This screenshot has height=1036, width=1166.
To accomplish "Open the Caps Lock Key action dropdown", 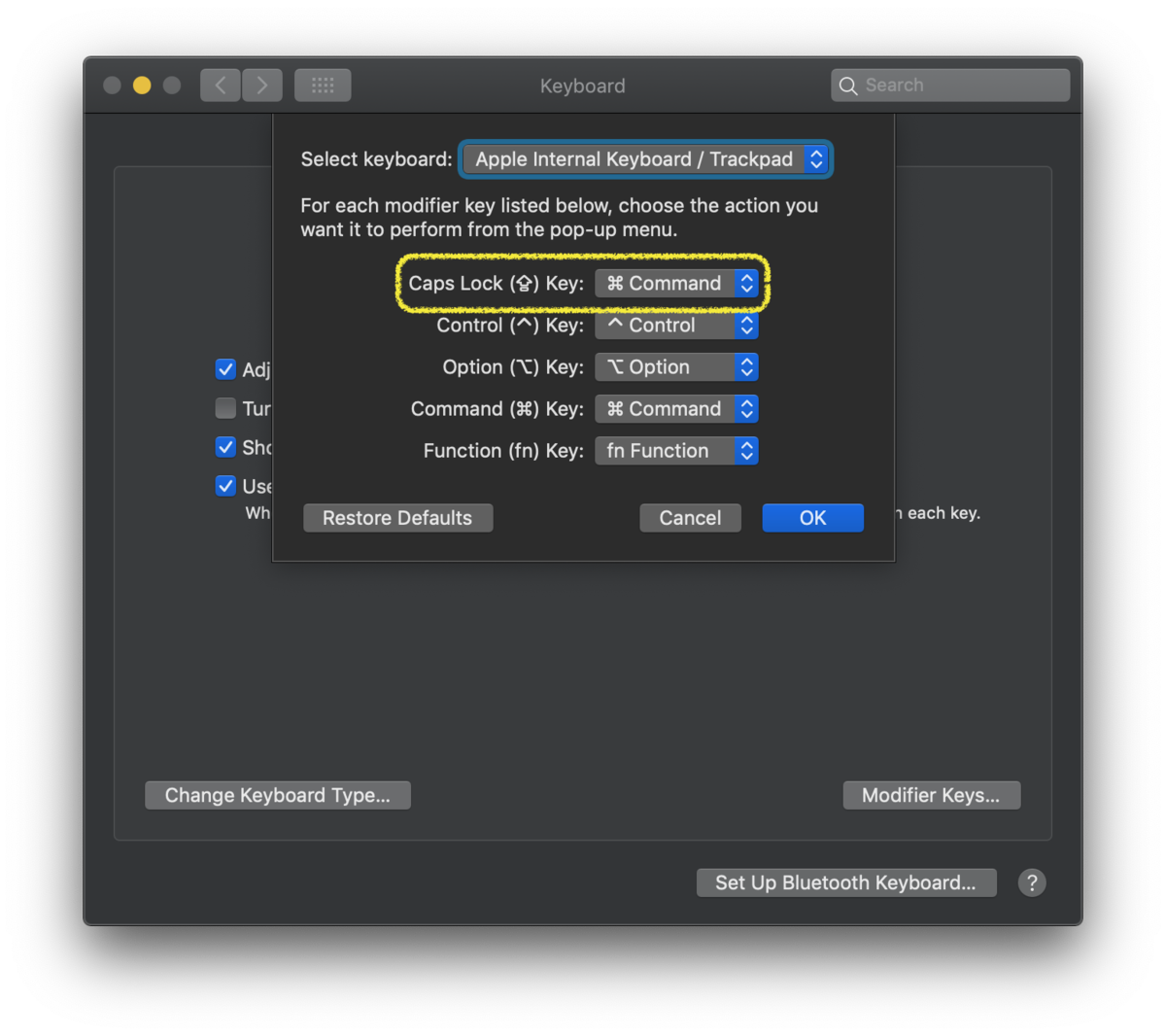I will pyautogui.click(x=676, y=283).
